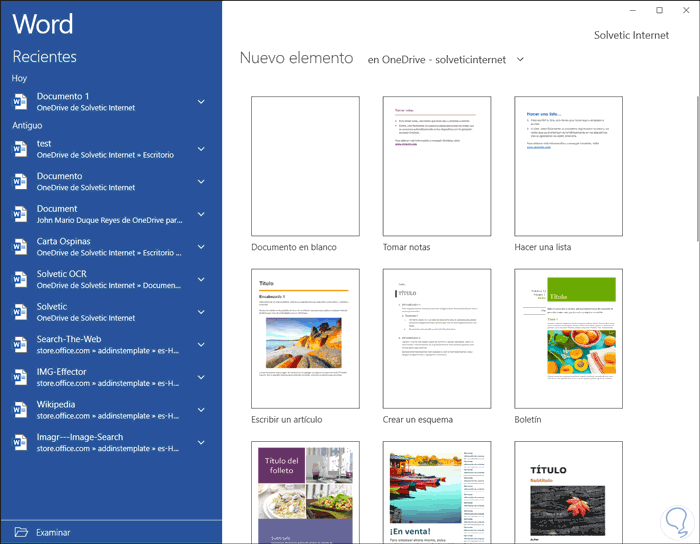700x544 pixels.
Task: Expand chevron for Carta Ospinas
Action: (201, 247)
